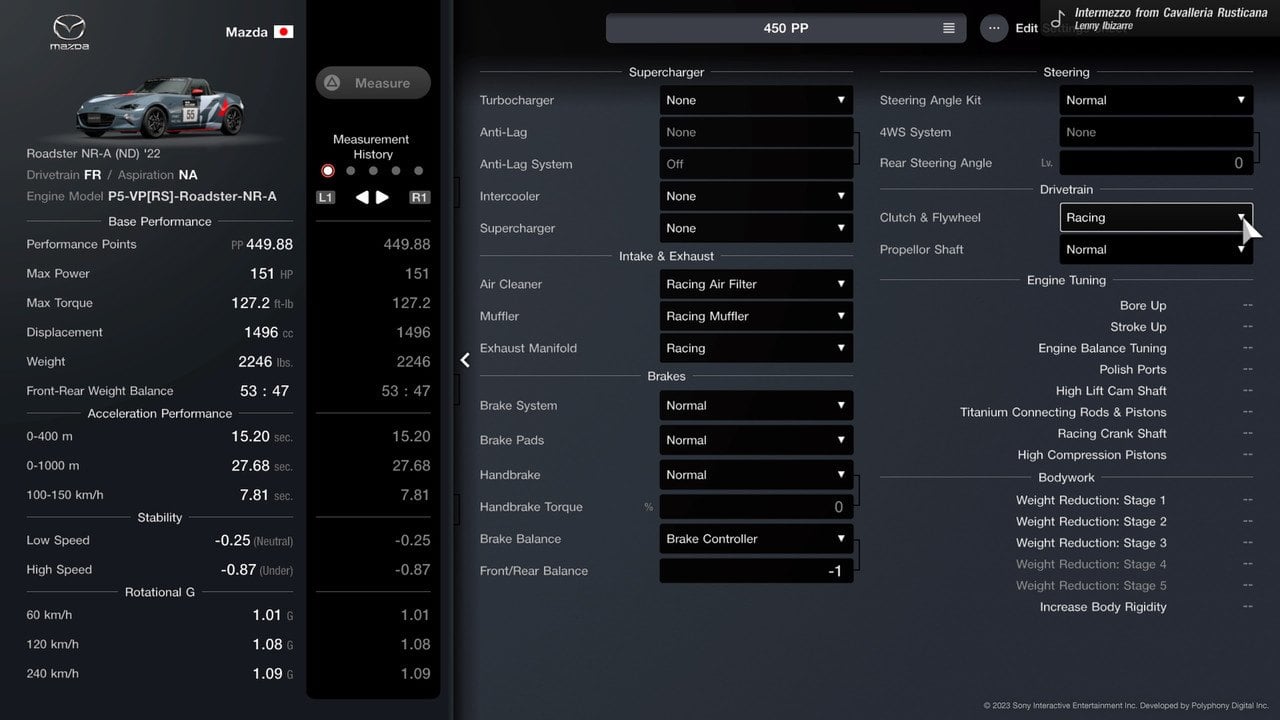Select the second measurement history dot
The height and width of the screenshot is (720, 1280).
tap(350, 171)
